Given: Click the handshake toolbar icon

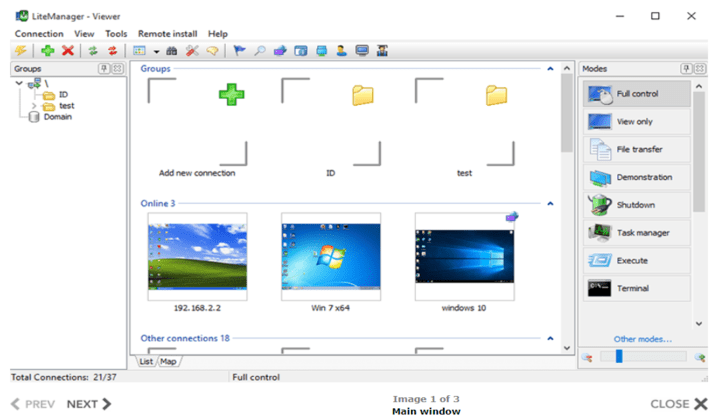Looking at the screenshot, I should coord(212,51).
